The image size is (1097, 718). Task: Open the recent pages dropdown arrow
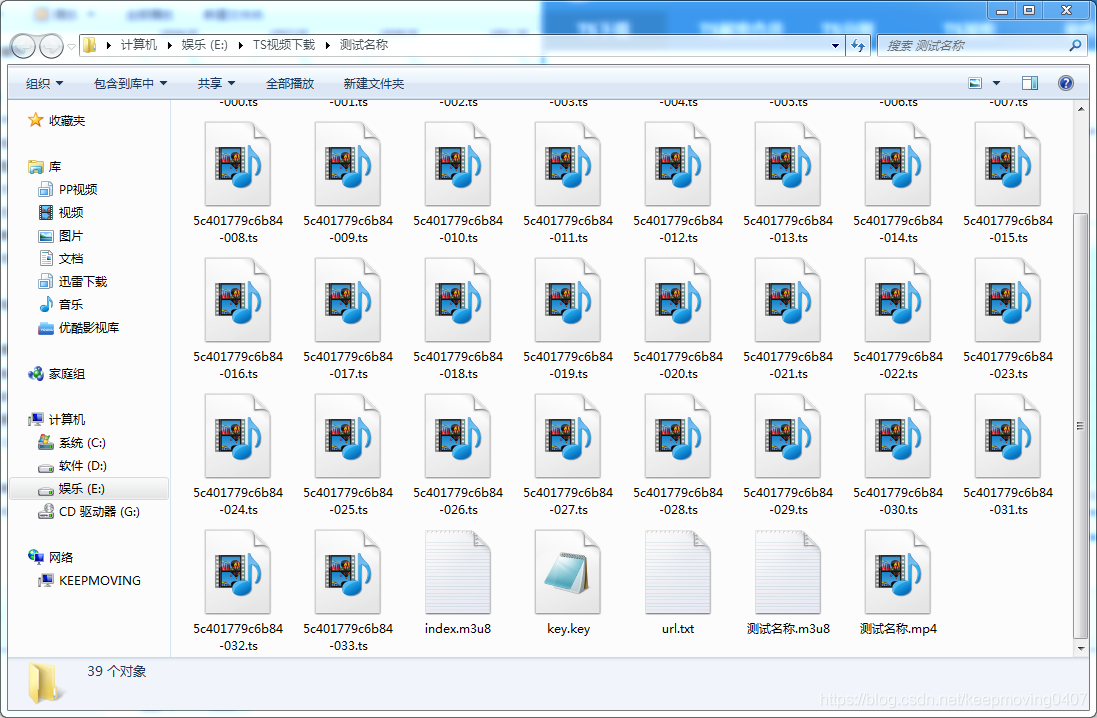[71, 47]
